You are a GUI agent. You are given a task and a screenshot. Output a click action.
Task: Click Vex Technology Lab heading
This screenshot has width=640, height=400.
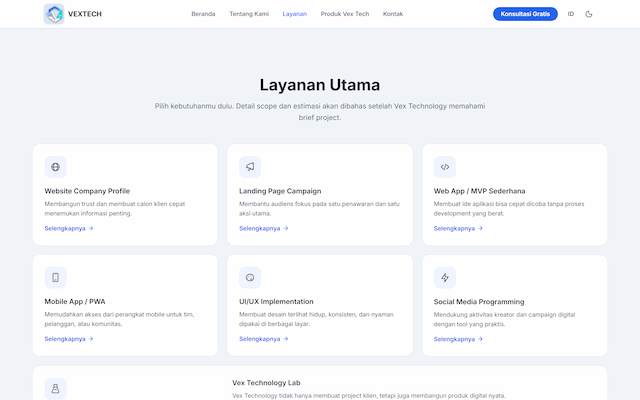266,383
